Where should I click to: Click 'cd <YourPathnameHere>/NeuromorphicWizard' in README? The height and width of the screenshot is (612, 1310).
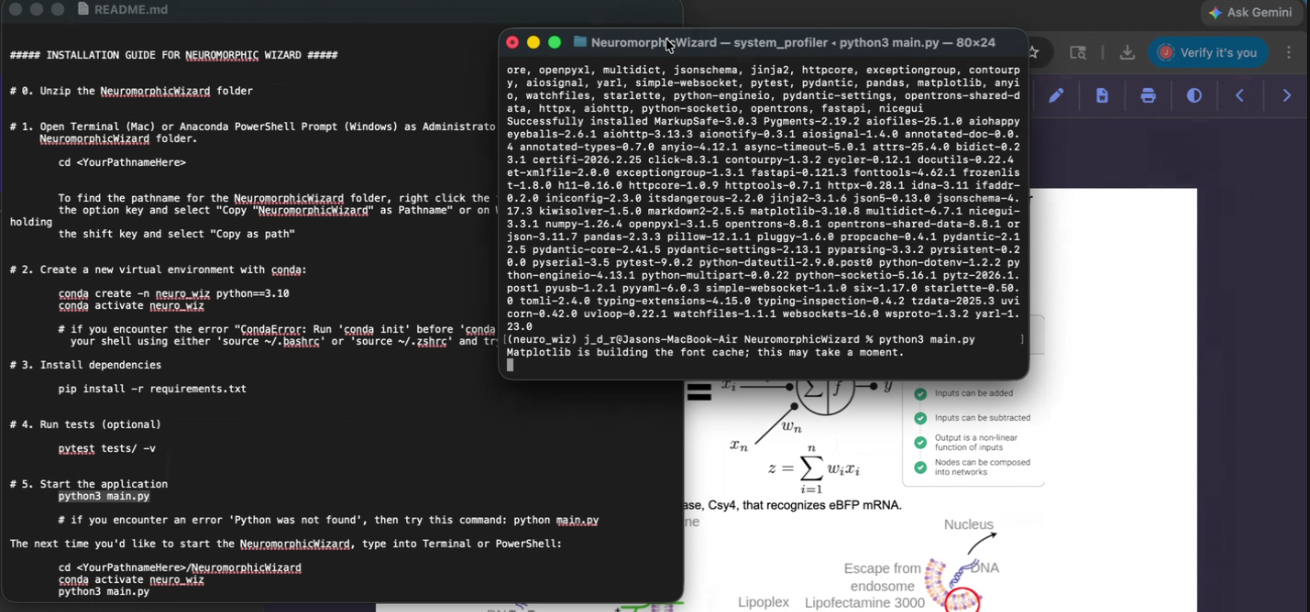[180, 568]
